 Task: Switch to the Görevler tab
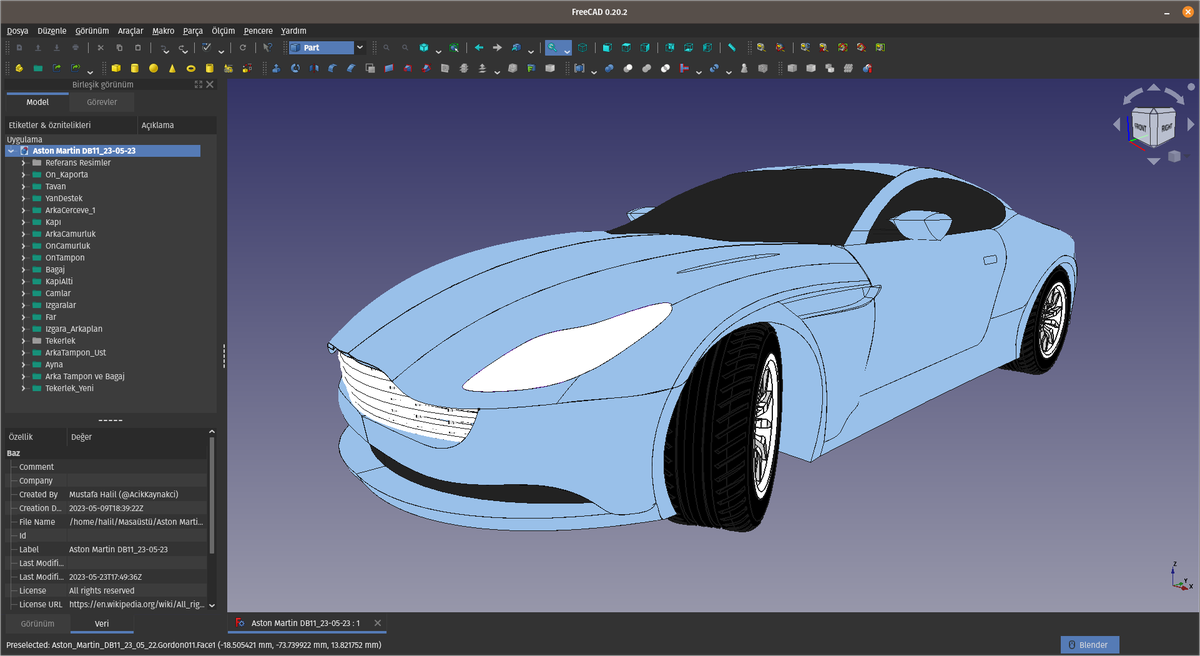point(101,102)
